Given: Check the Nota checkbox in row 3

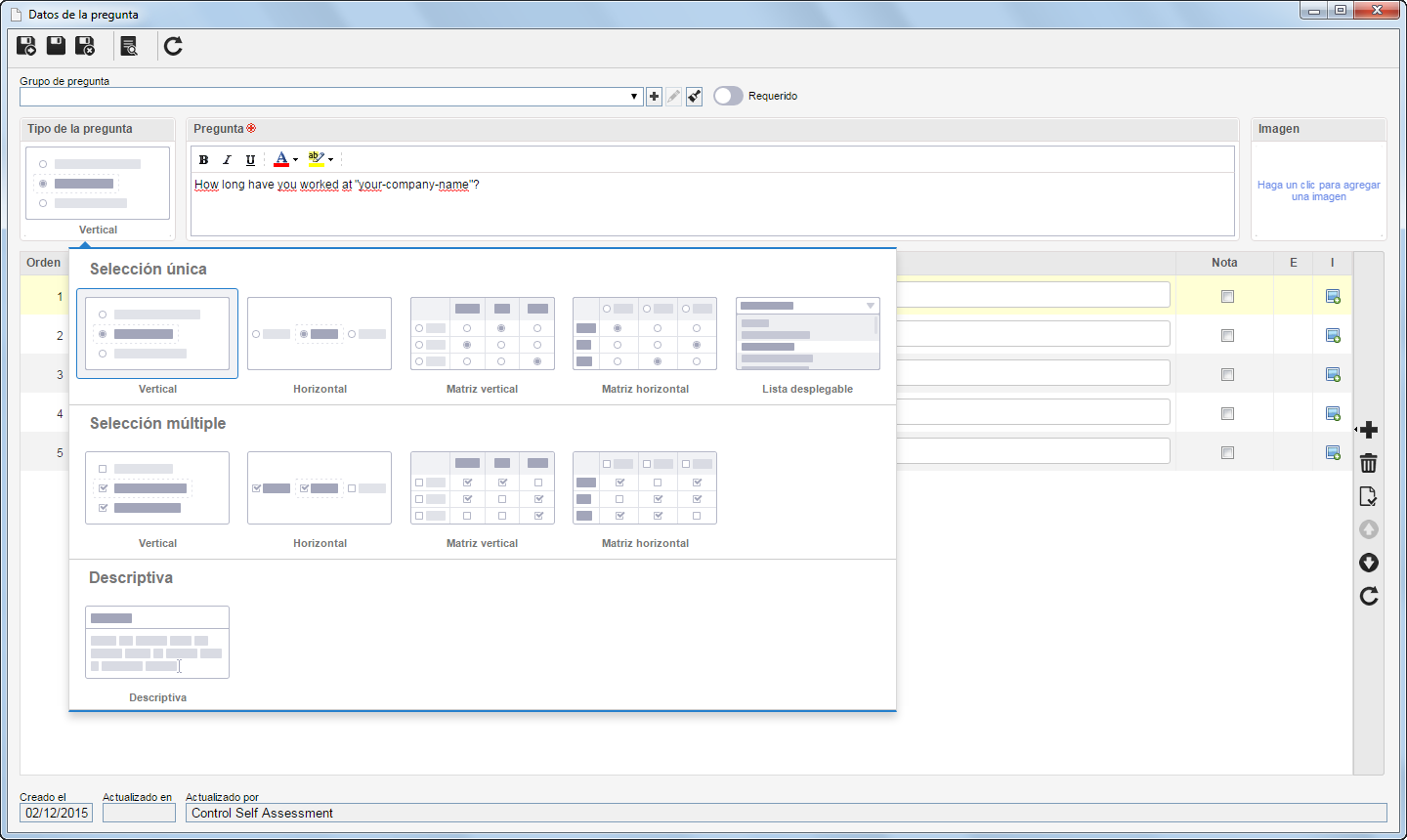Looking at the screenshot, I should [x=1227, y=374].
